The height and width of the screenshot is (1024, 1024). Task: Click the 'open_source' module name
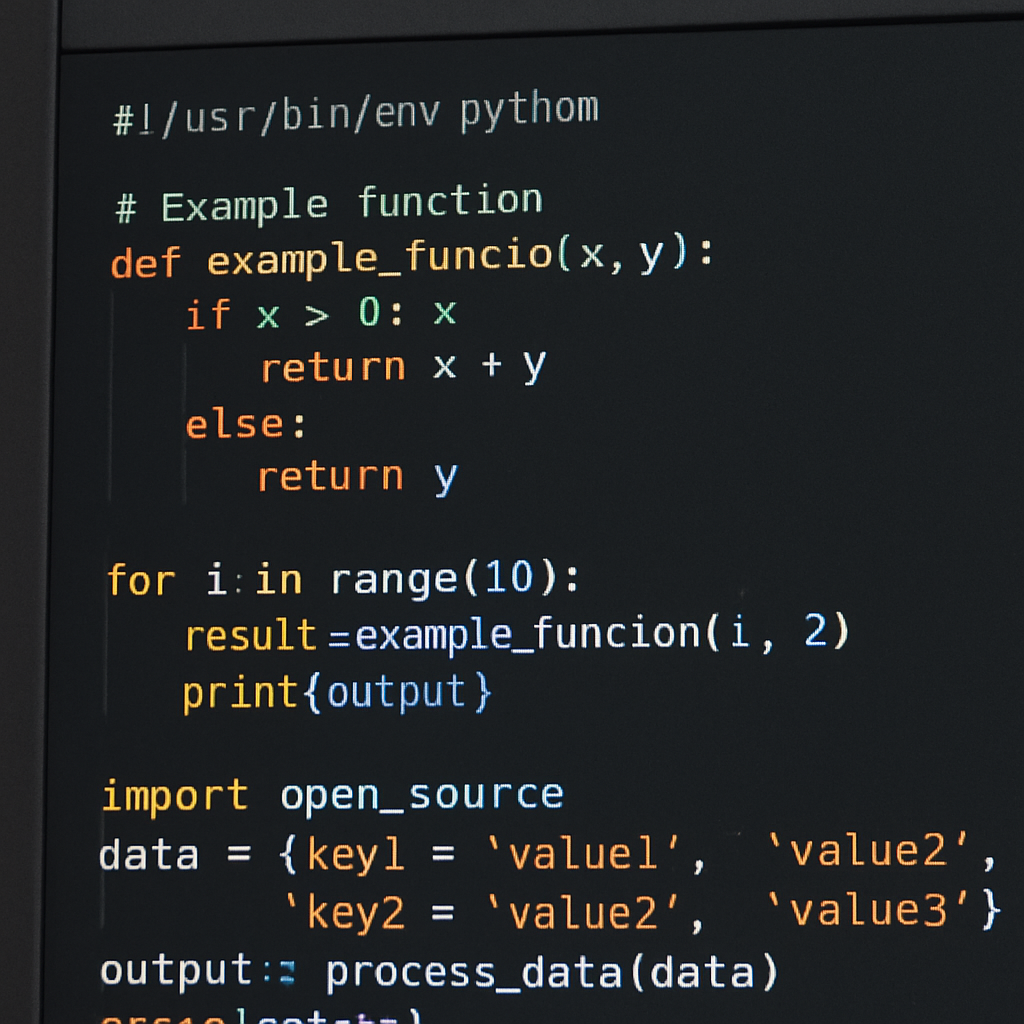pyautogui.click(x=422, y=796)
